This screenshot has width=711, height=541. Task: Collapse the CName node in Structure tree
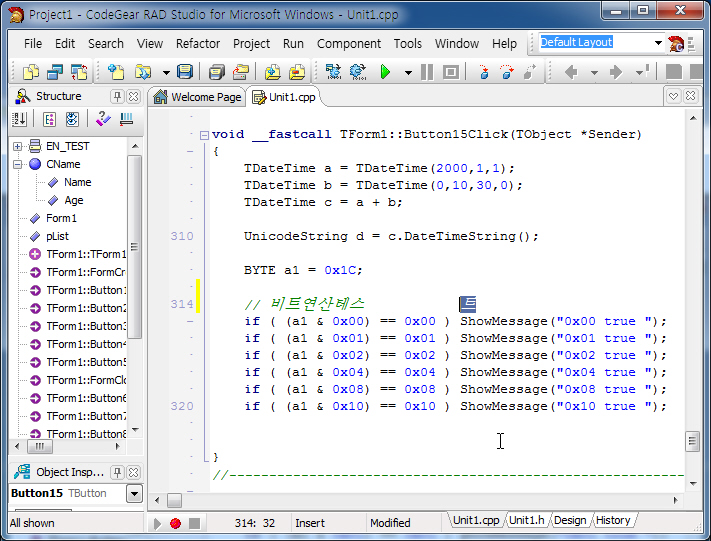[x=18, y=164]
